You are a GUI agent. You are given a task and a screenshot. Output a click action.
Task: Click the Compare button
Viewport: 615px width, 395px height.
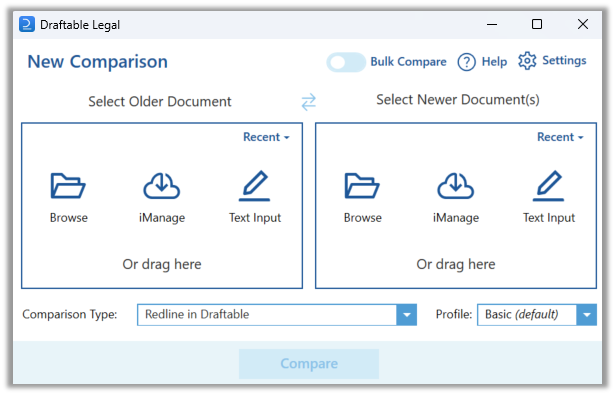(309, 364)
